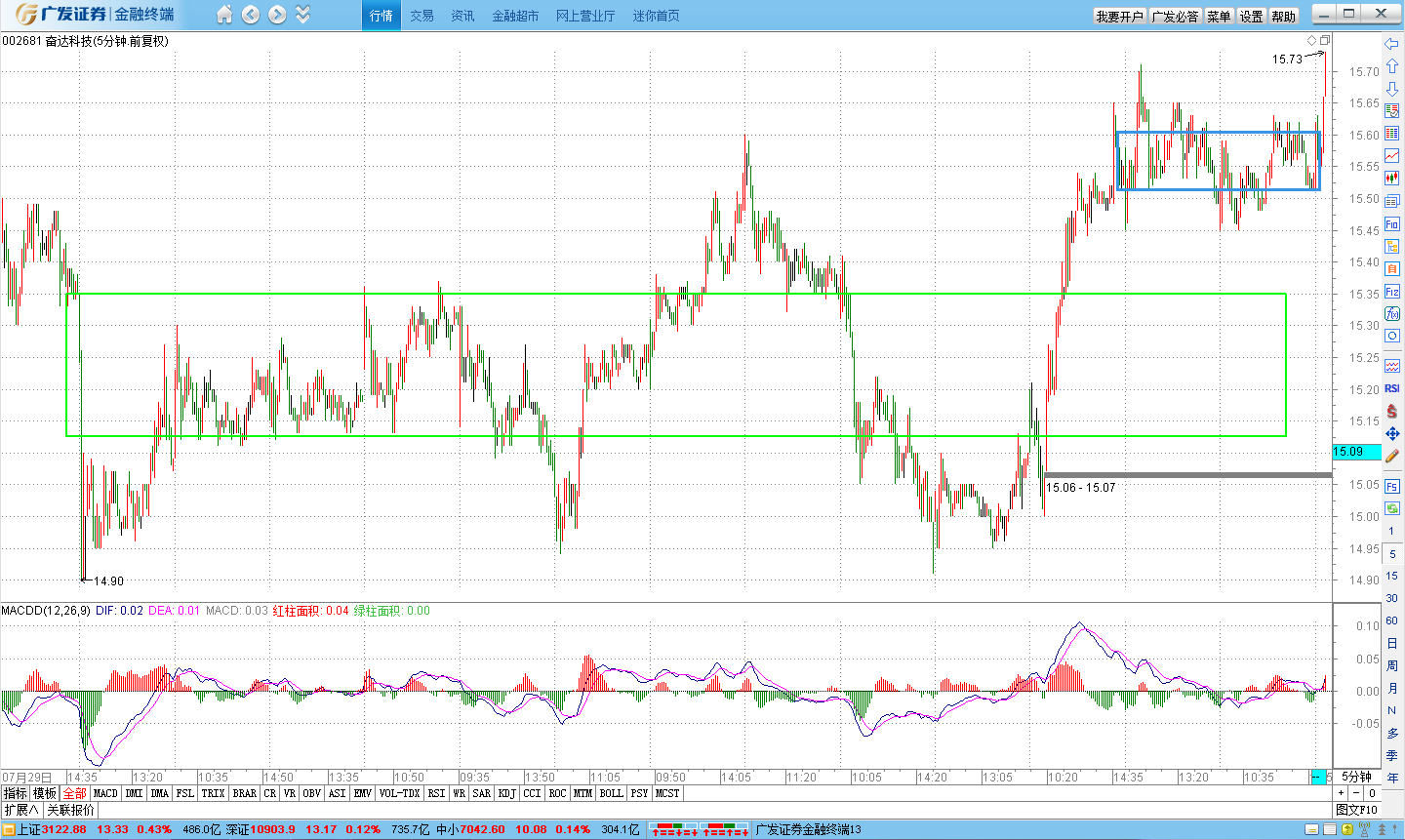1405x840 pixels.
Task: Switch to yearly period 年
Action: 1392,778
